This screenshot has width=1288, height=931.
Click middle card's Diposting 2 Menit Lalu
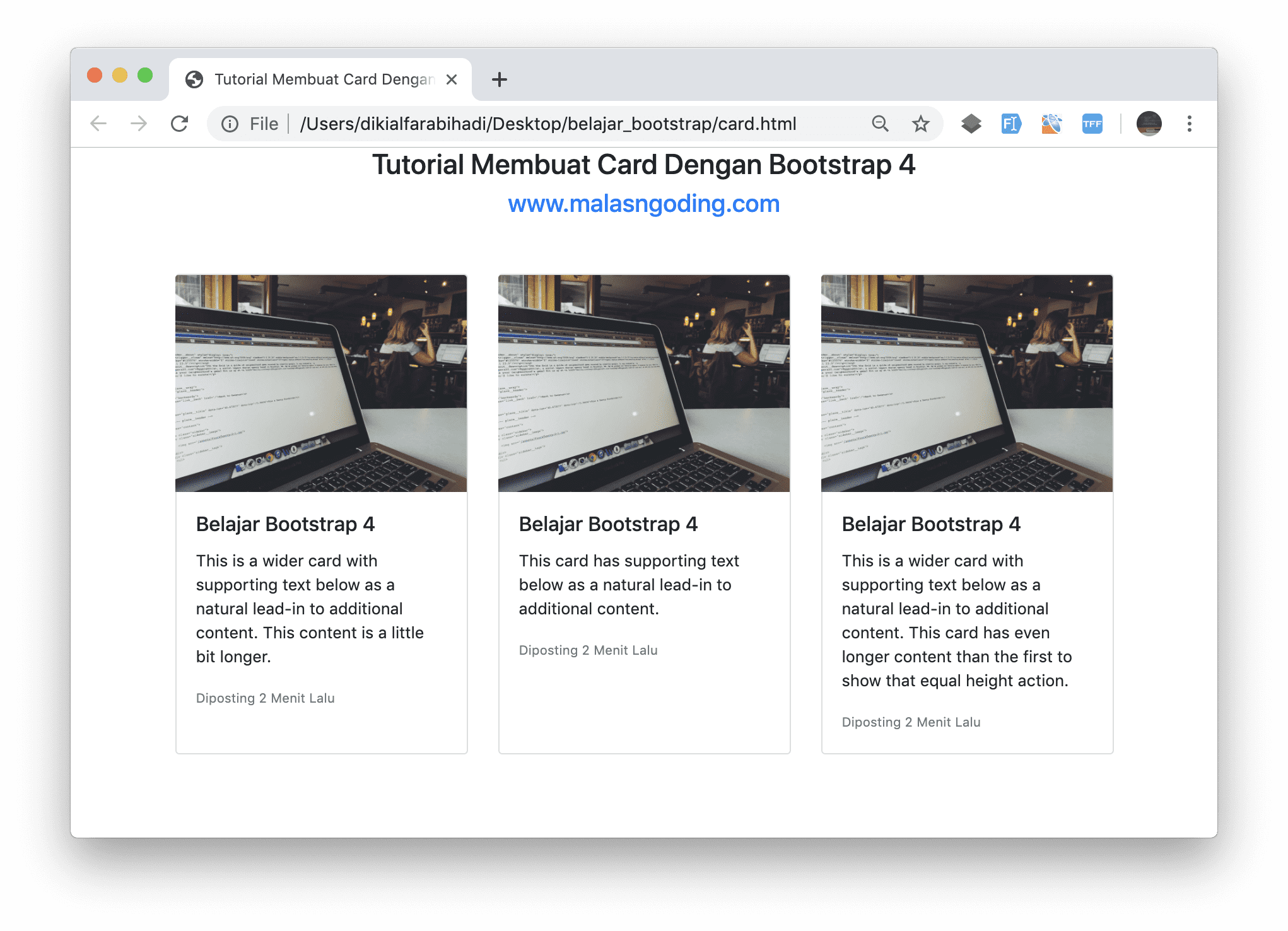[x=588, y=650]
